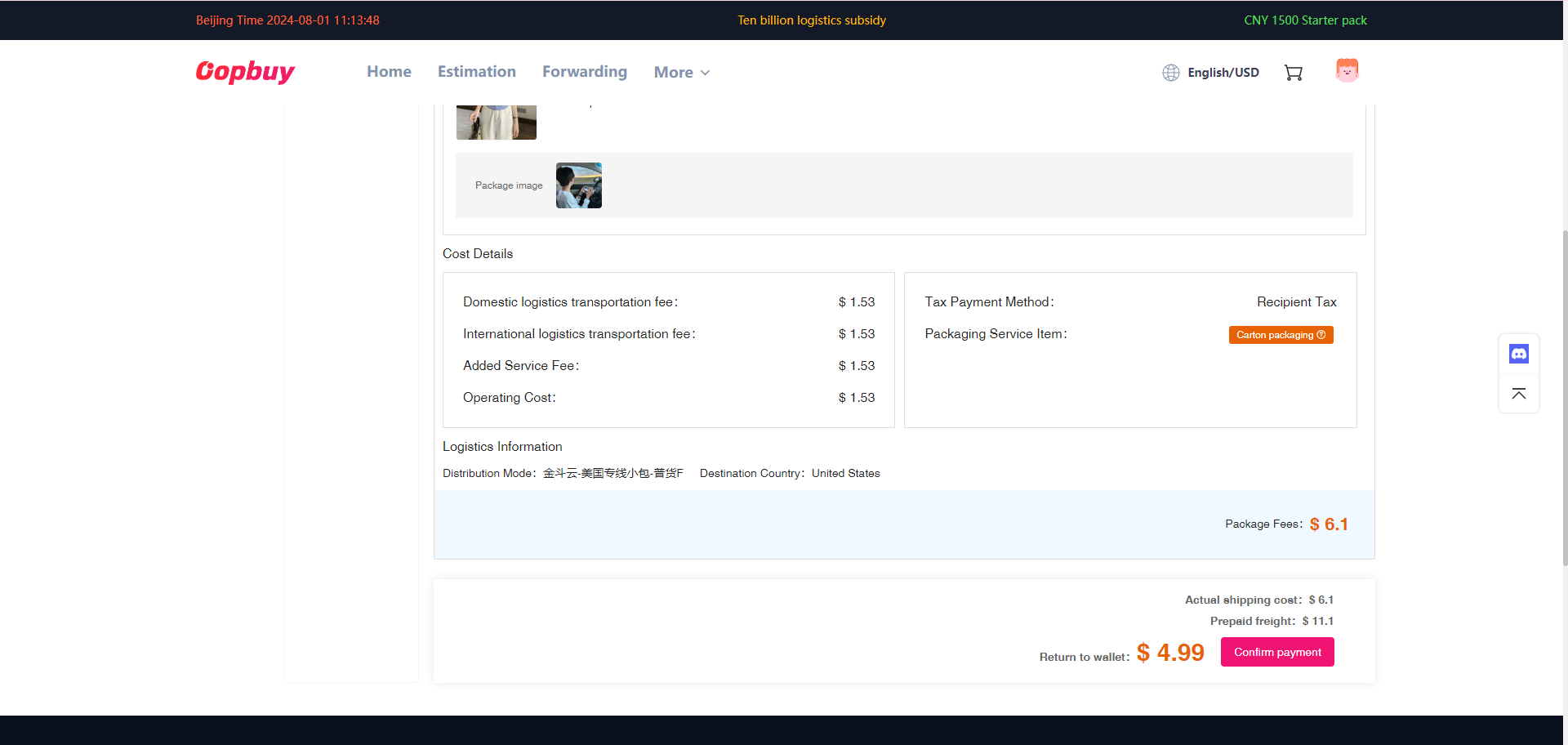This screenshot has height=745, width=1568.
Task: Open the Ten billion logistics subsidy link
Action: click(812, 20)
